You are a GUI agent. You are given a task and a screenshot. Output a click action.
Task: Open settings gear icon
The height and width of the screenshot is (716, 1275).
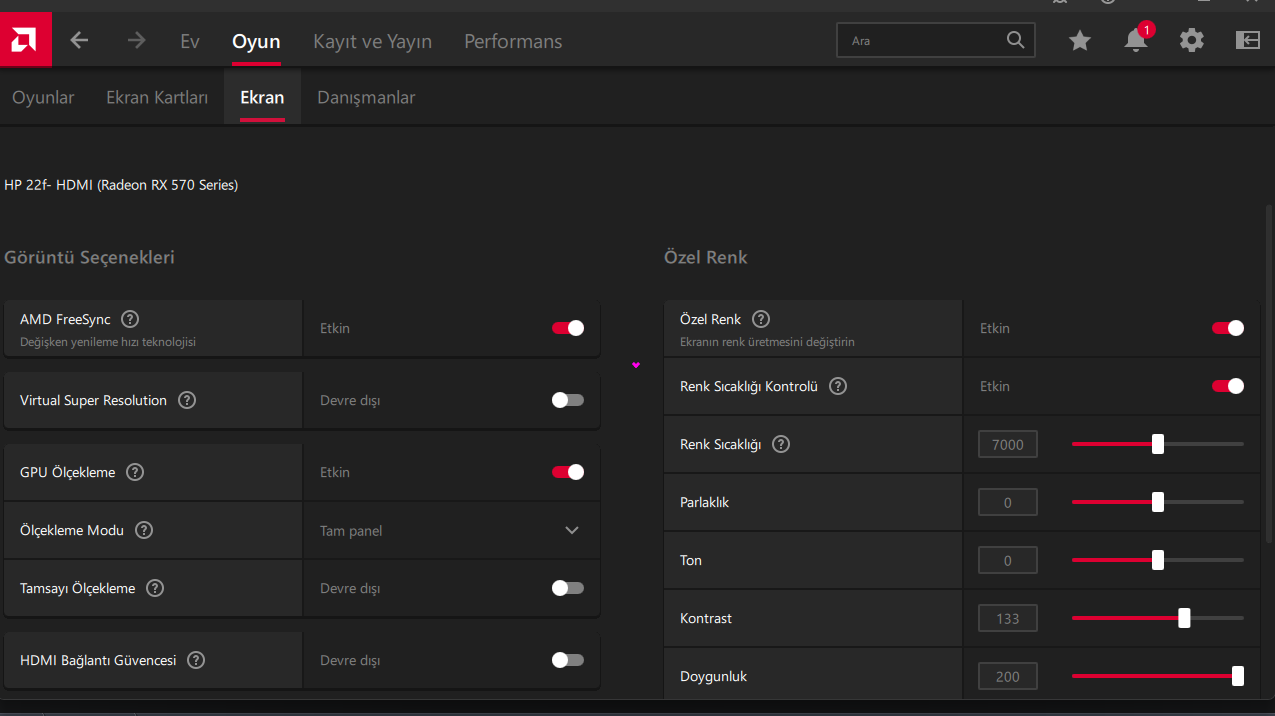pyautogui.click(x=1192, y=40)
